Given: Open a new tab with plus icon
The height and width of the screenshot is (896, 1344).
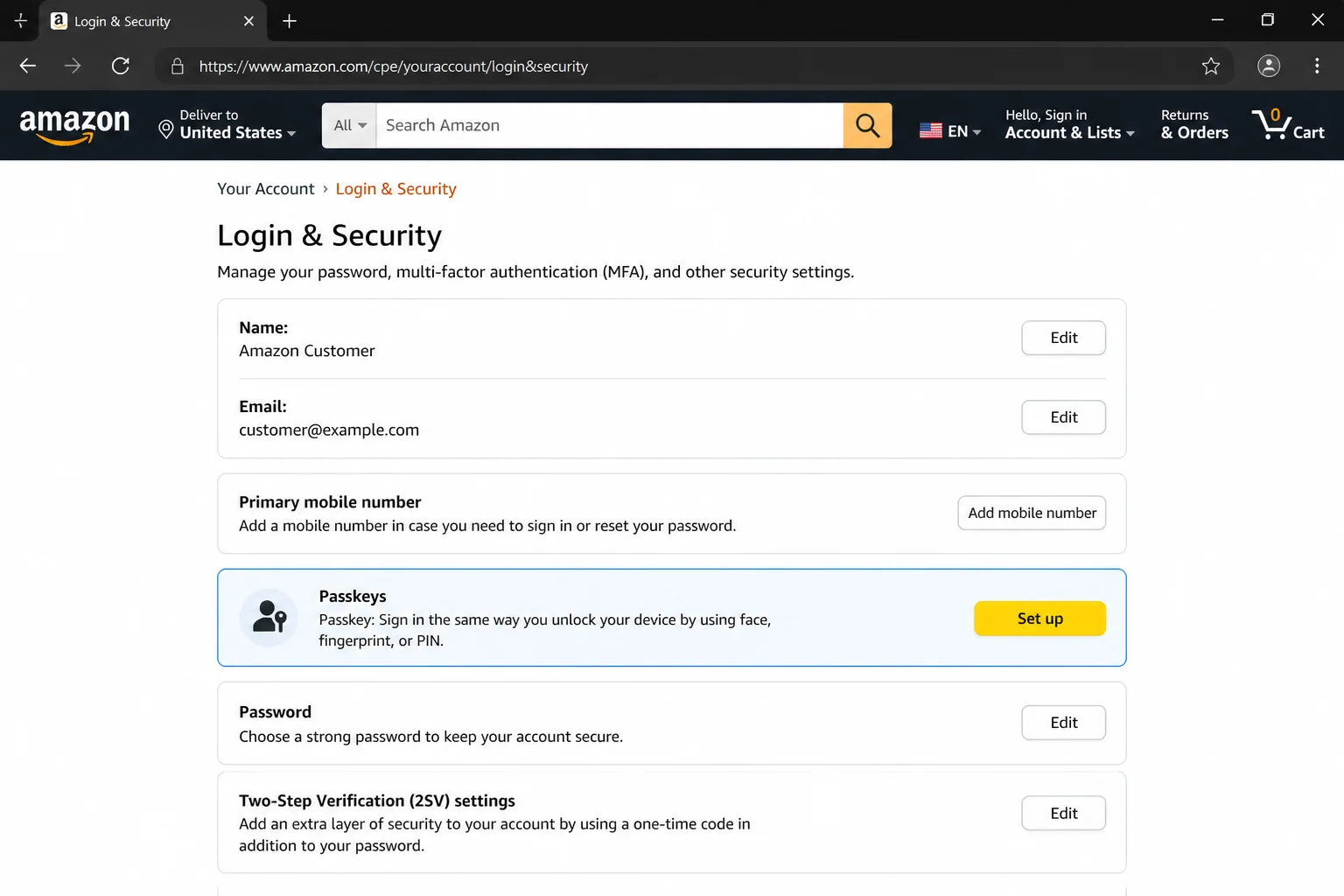Looking at the screenshot, I should [x=290, y=21].
